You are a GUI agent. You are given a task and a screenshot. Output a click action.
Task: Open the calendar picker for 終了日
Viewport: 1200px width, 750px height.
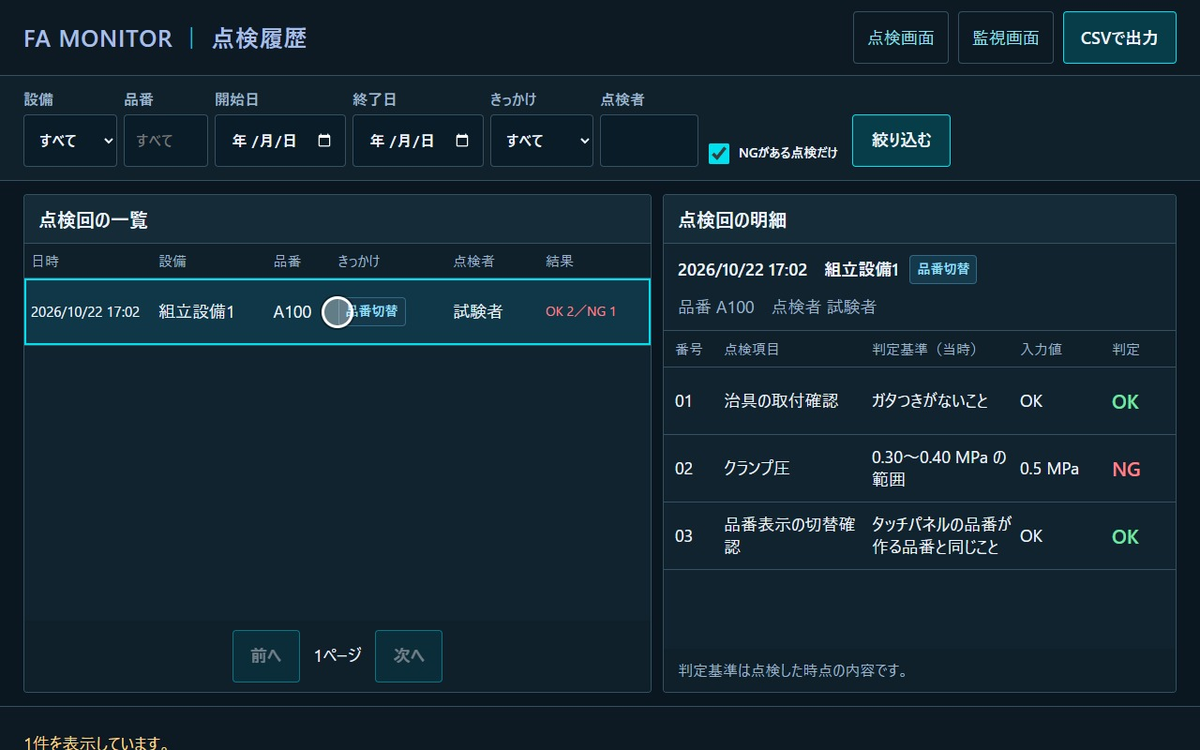pyautogui.click(x=462, y=141)
